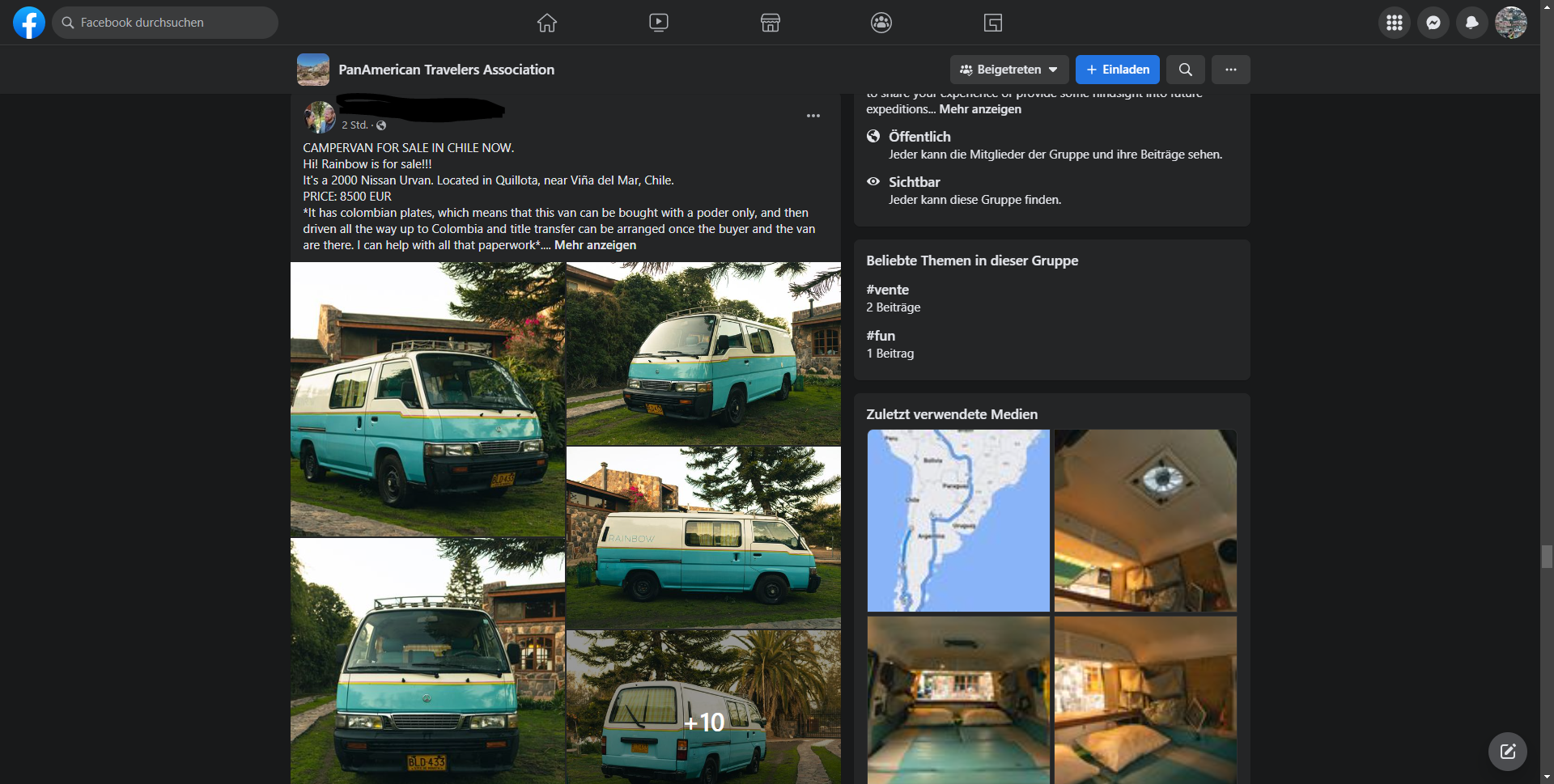Expand group description with Mehr anzeigen

tap(980, 109)
